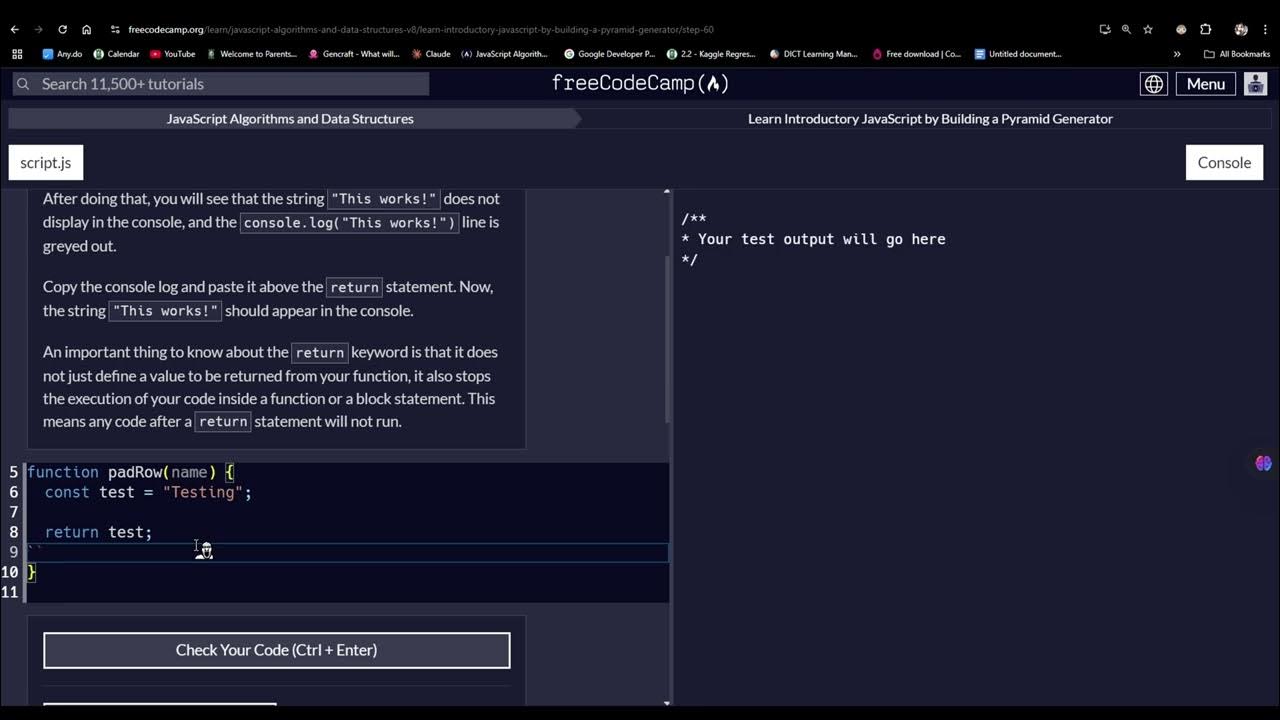The image size is (1280, 720).
Task: Open the Welcome to Parents bookmark
Action: pyautogui.click(x=254, y=54)
